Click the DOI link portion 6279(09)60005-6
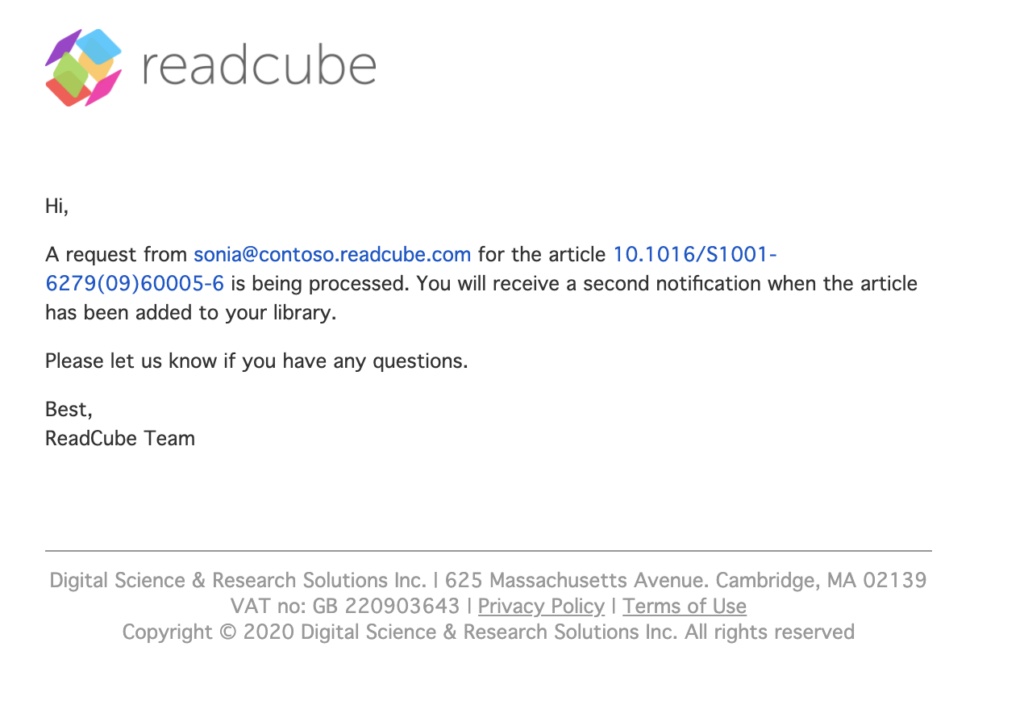The width and height of the screenshot is (1024, 705). (134, 283)
